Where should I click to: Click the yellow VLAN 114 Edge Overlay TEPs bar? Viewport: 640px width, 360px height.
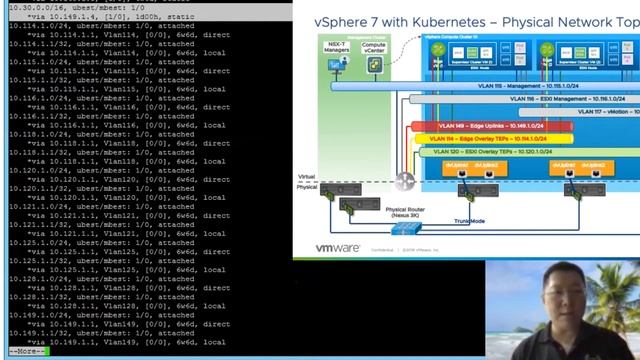point(494,139)
